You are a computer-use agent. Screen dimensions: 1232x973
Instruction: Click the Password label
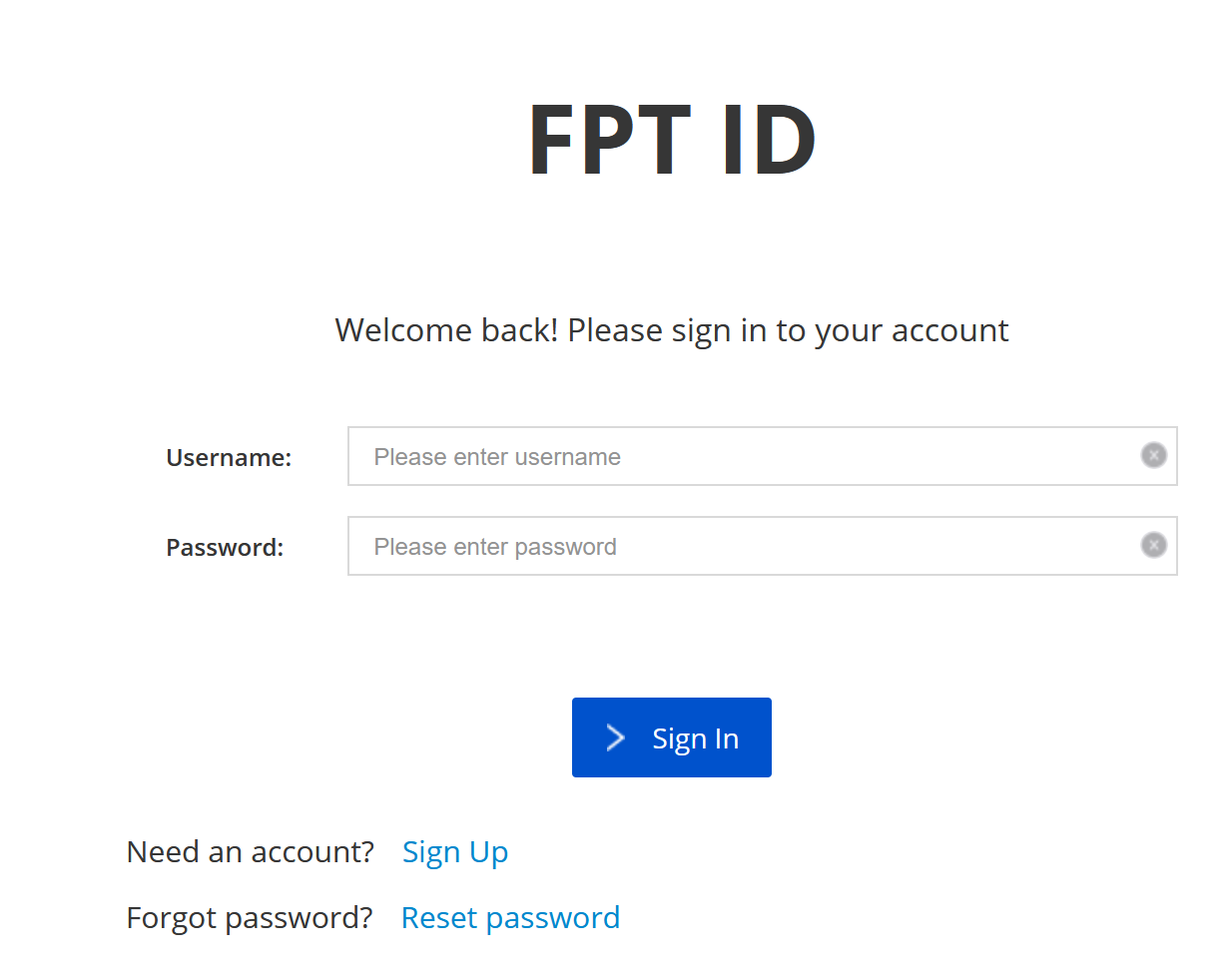point(225,547)
